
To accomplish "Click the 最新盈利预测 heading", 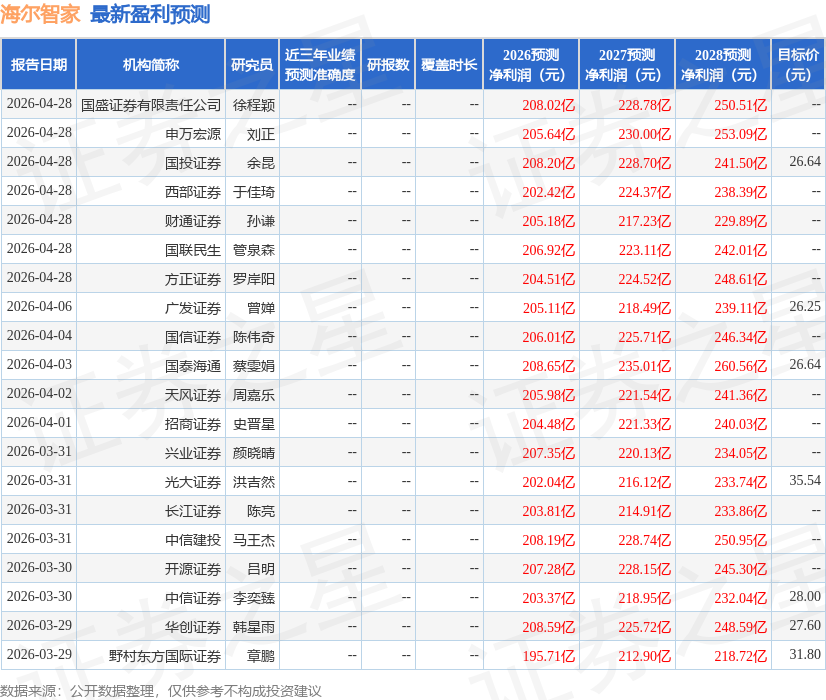I will click(150, 14).
